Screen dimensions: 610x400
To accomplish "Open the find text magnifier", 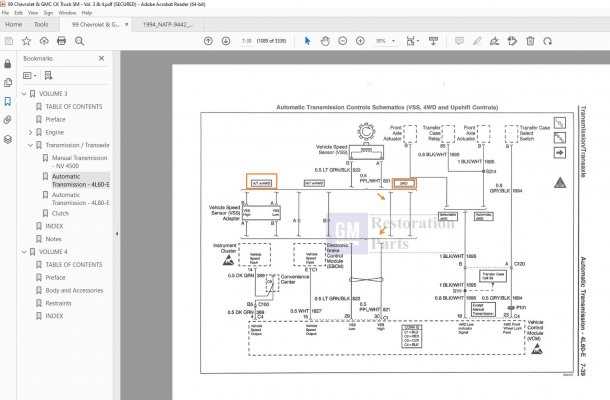I will click(x=79, y=41).
